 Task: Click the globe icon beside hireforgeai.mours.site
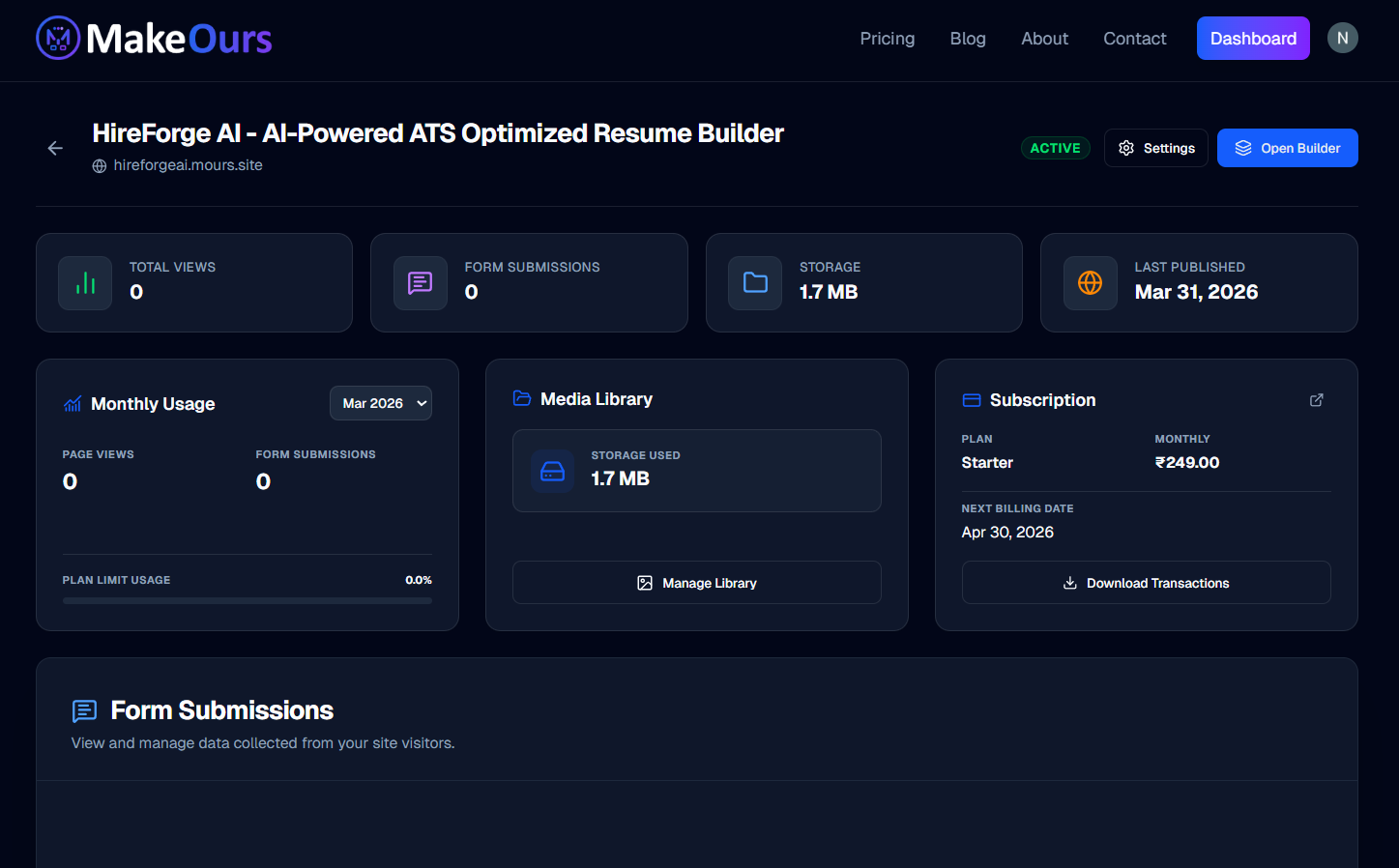(x=100, y=165)
